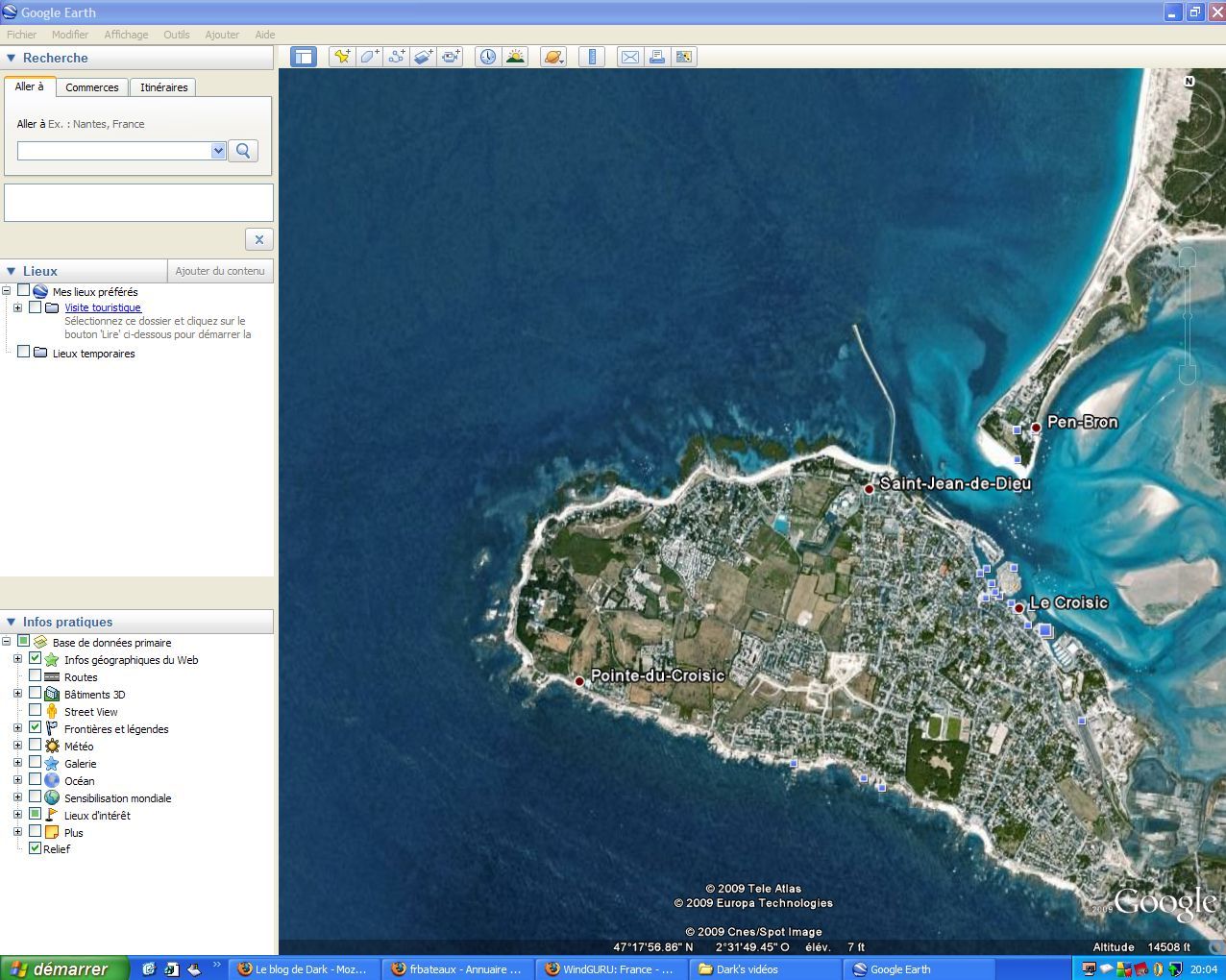Click the Plus layer checkbox
This screenshot has width=1226, height=980.
coord(36,832)
